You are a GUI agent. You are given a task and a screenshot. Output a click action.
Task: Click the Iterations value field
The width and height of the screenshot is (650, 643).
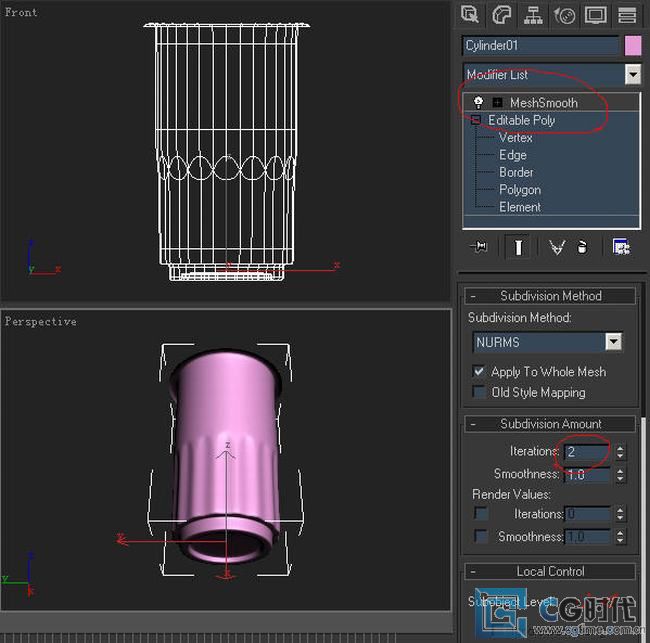tap(587, 451)
